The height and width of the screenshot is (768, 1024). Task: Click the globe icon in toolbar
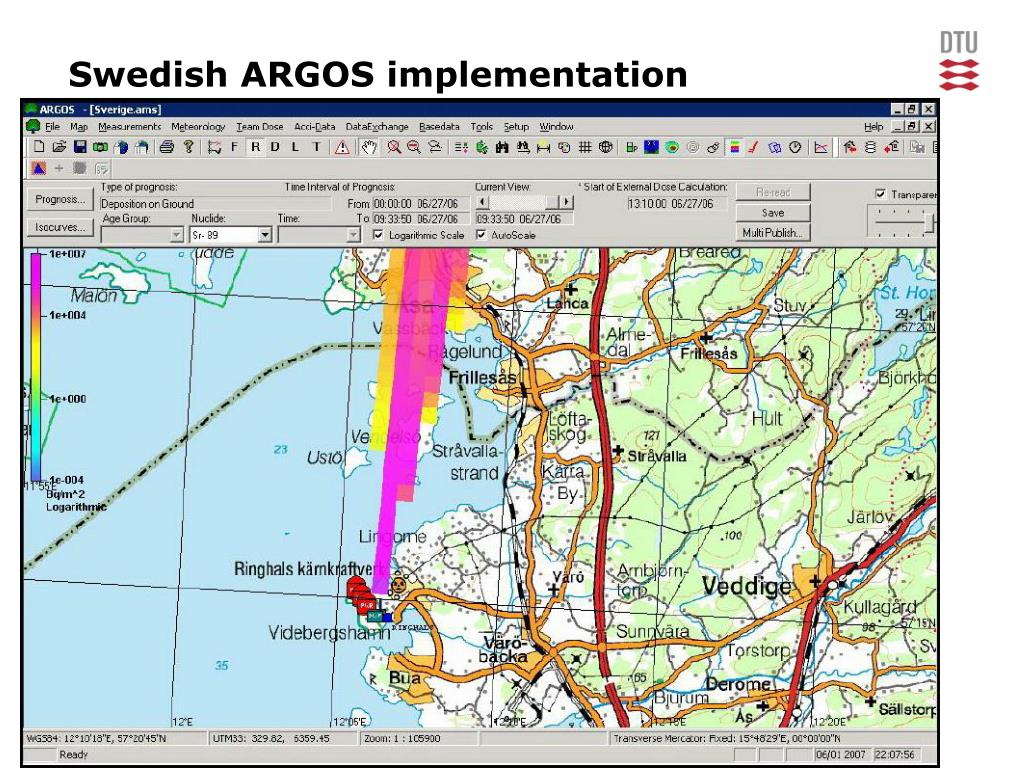606,148
